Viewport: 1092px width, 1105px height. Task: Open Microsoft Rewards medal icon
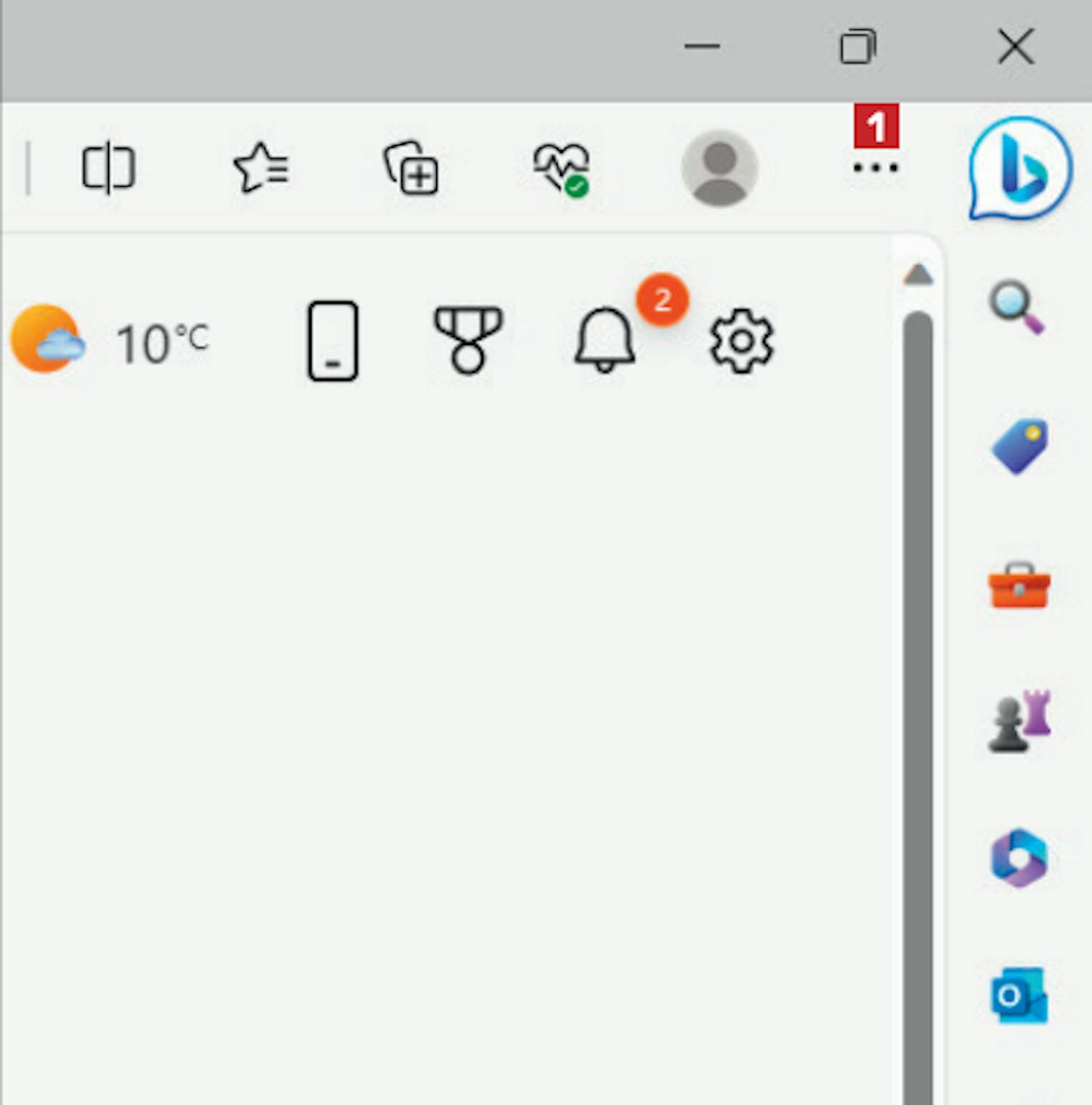[x=468, y=341]
